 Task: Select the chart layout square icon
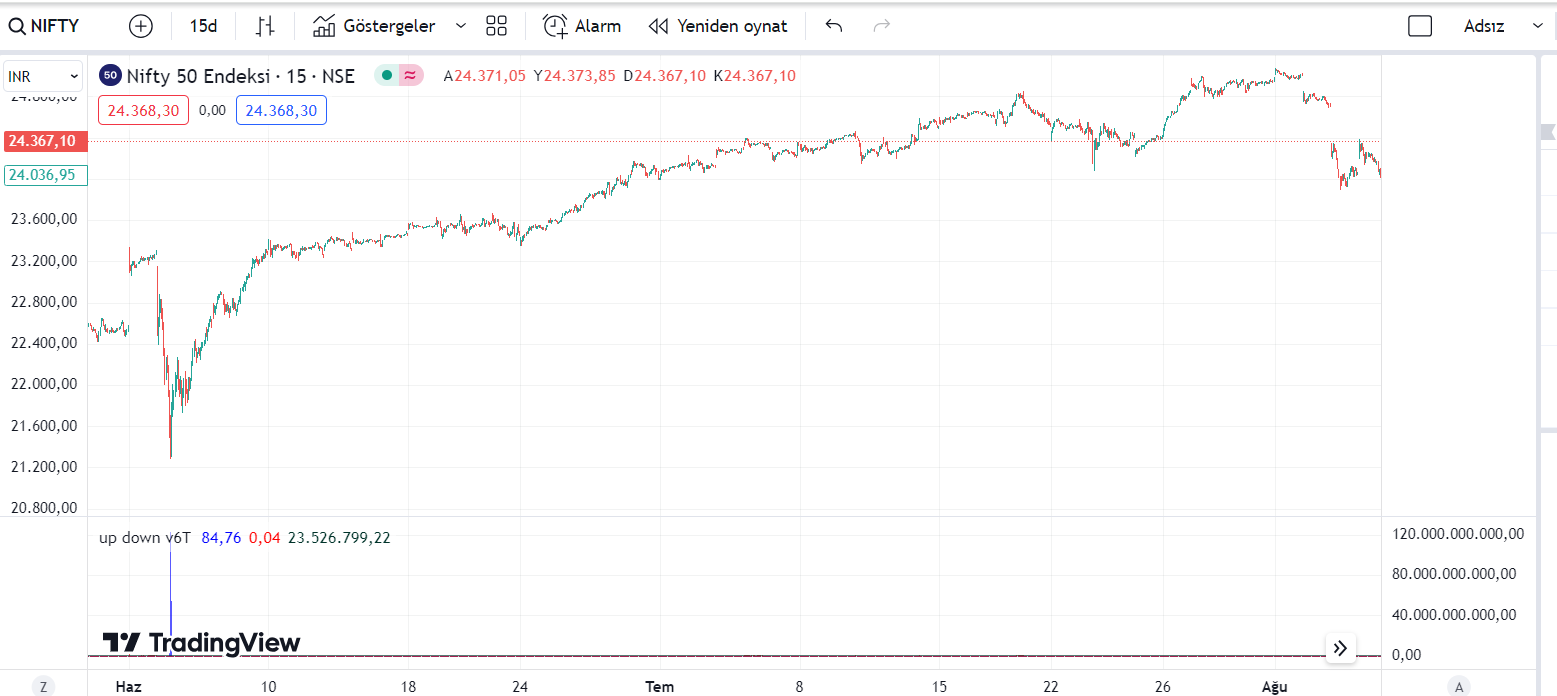pos(1419,26)
